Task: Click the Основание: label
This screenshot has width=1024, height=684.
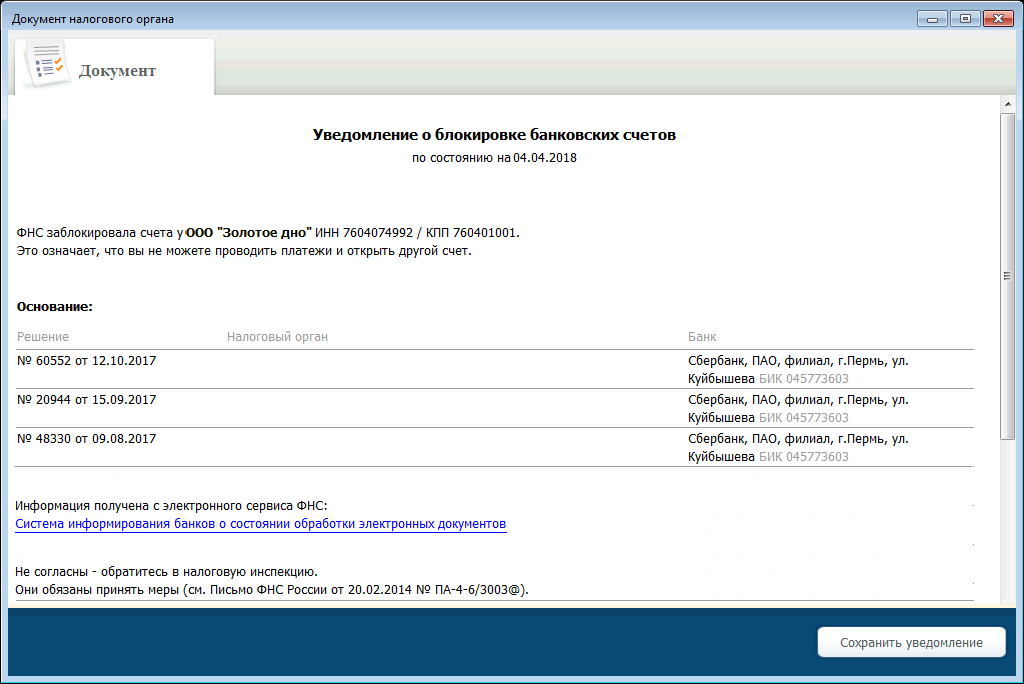Action: tap(55, 306)
